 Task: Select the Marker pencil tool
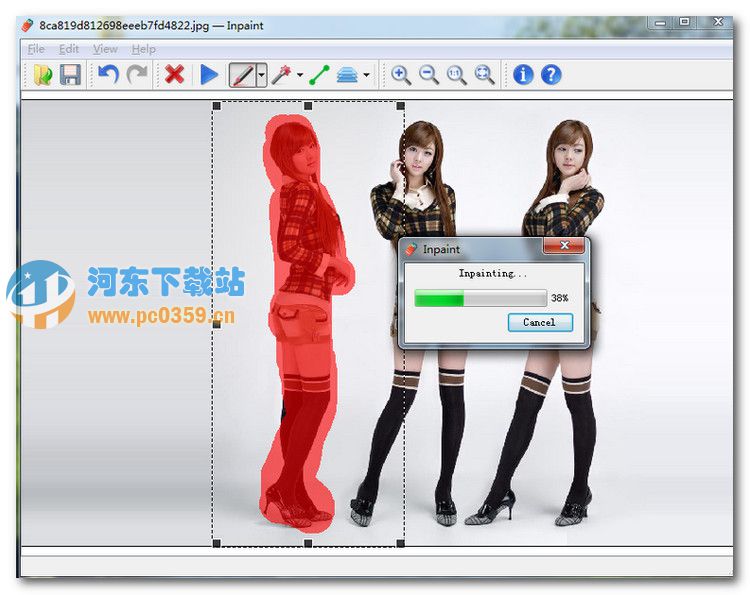243,75
